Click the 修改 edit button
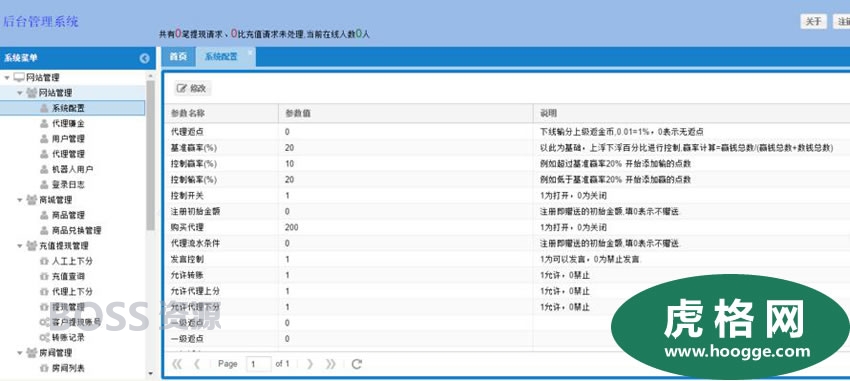 (x=193, y=88)
